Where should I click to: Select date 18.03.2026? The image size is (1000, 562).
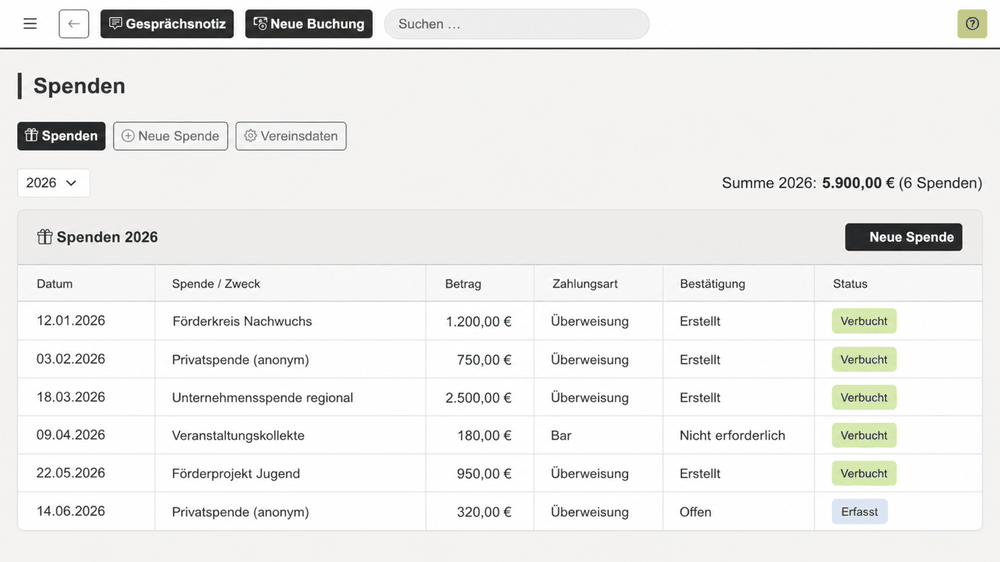[71, 397]
